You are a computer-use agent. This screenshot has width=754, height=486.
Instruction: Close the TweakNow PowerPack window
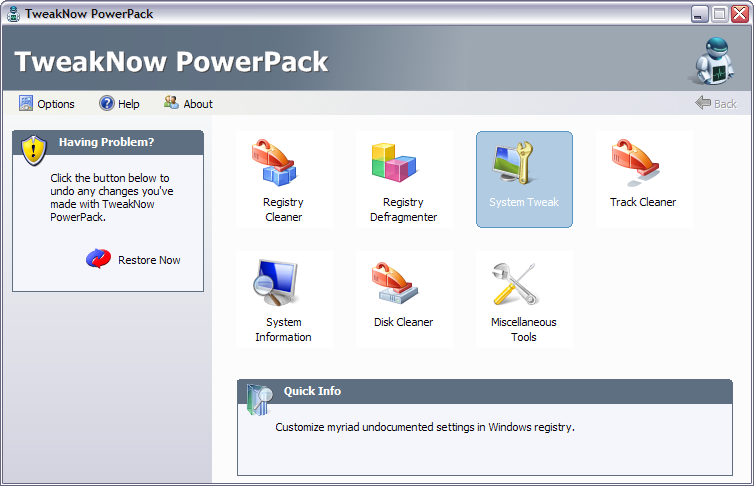point(740,14)
